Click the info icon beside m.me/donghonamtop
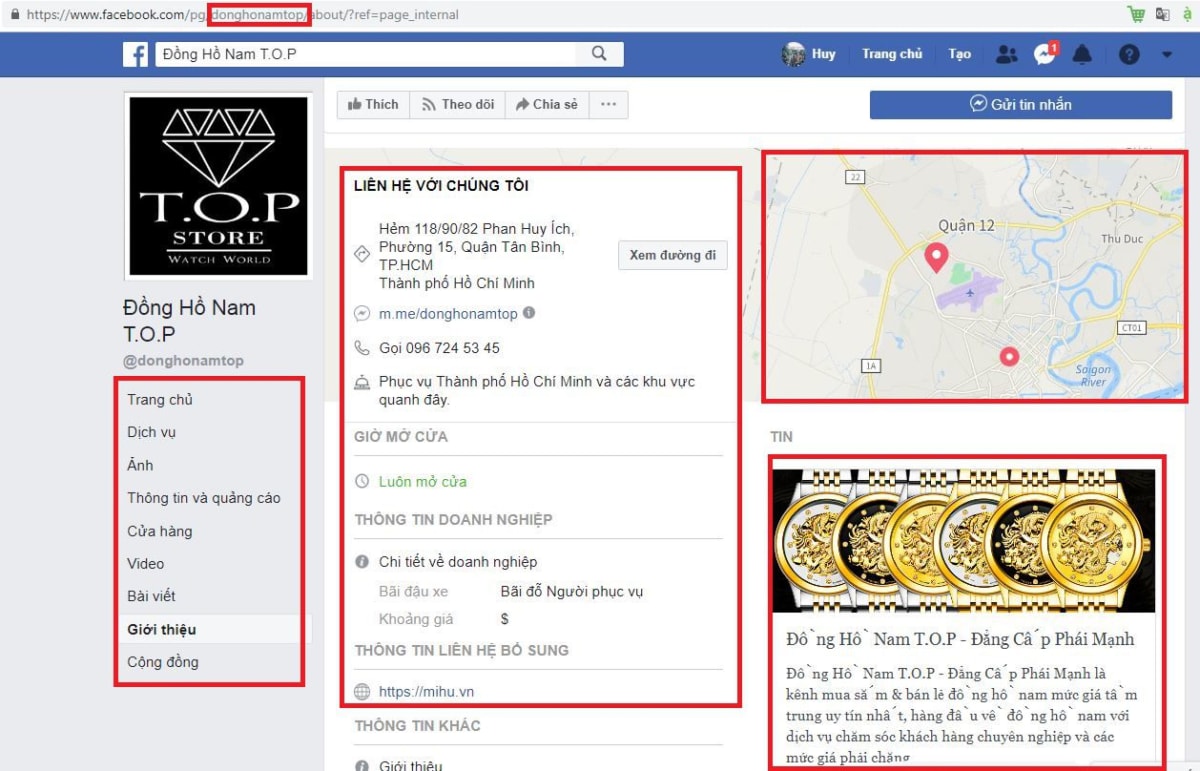The height and width of the screenshot is (771, 1200). coord(529,312)
